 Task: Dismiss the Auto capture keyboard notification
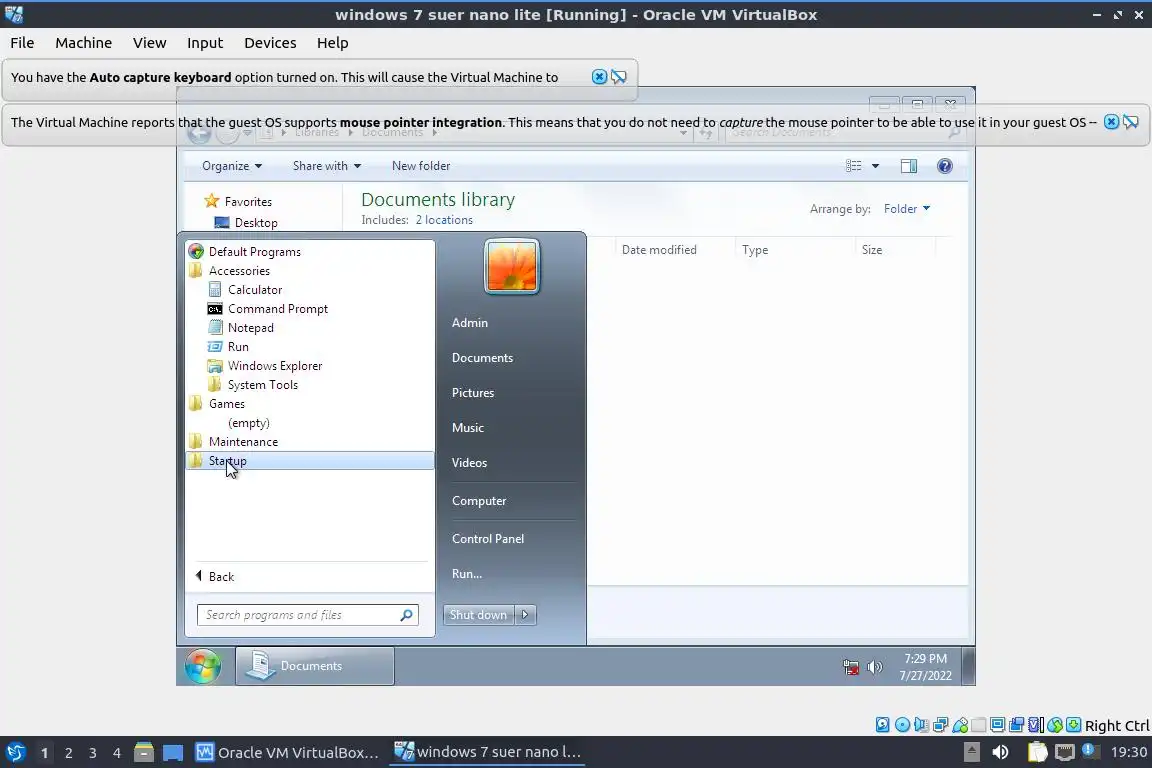(600, 76)
